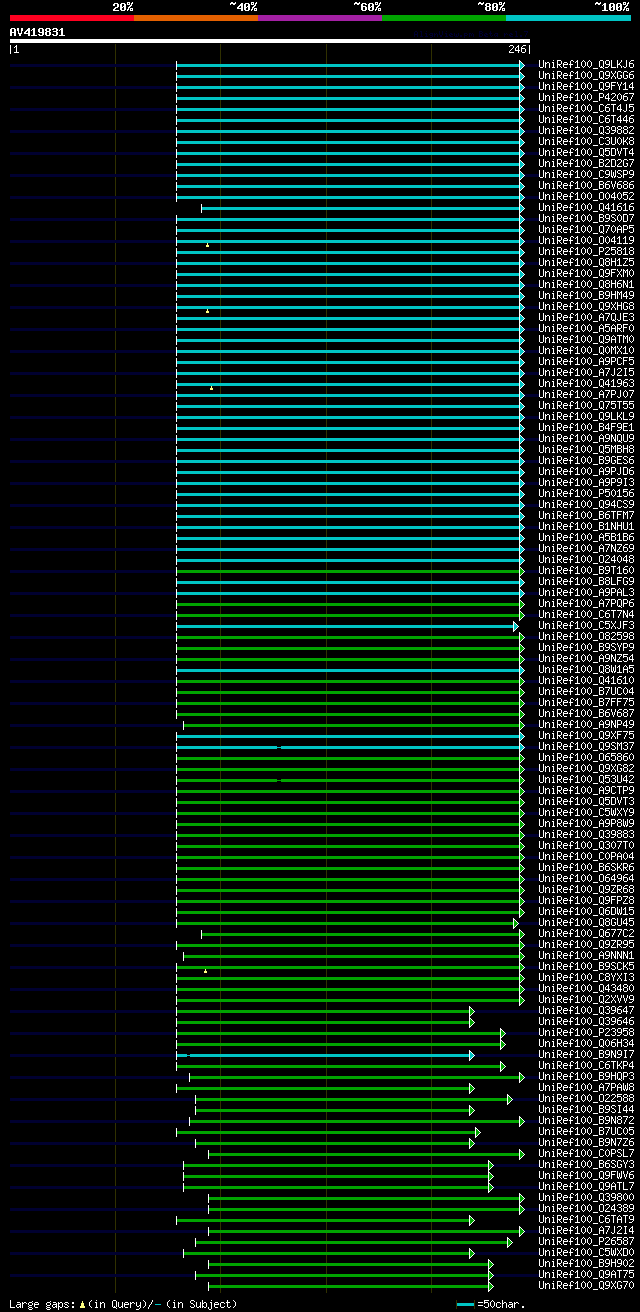640x1312 pixels.
Task: Select the label UniRef100_O22588
Action: pos(586,1098)
